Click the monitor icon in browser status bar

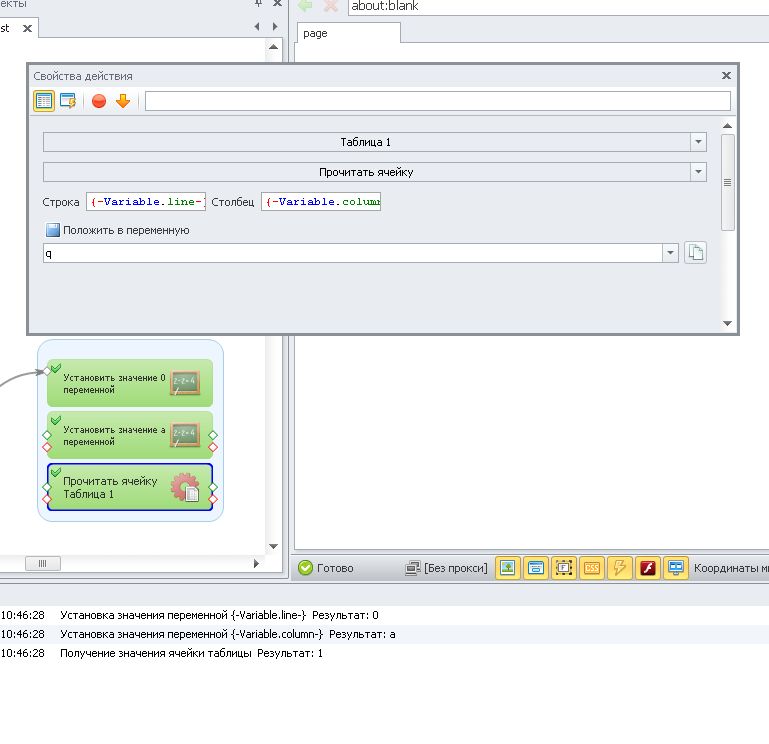[676, 568]
